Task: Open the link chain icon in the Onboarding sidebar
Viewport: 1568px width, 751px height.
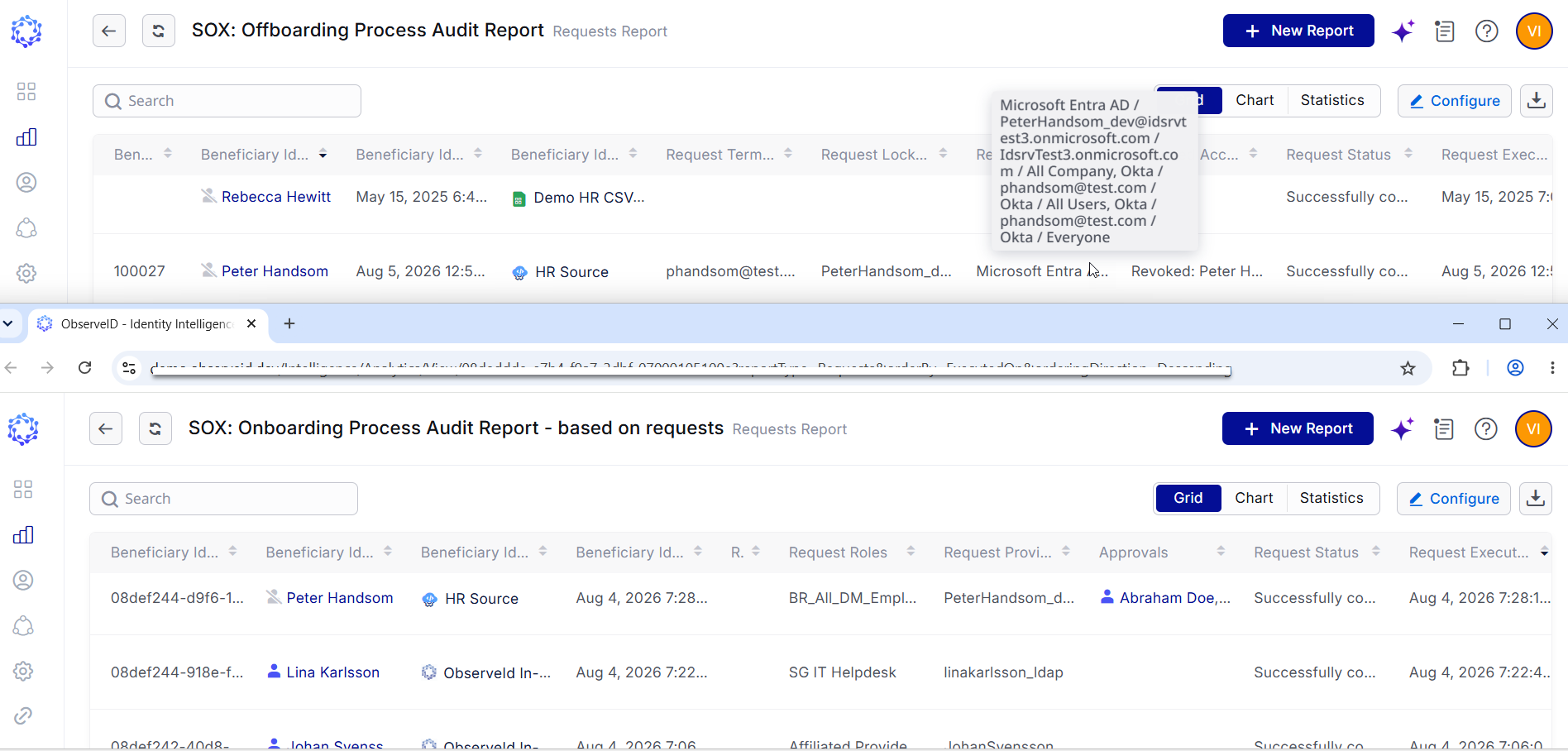Action: 23,715
